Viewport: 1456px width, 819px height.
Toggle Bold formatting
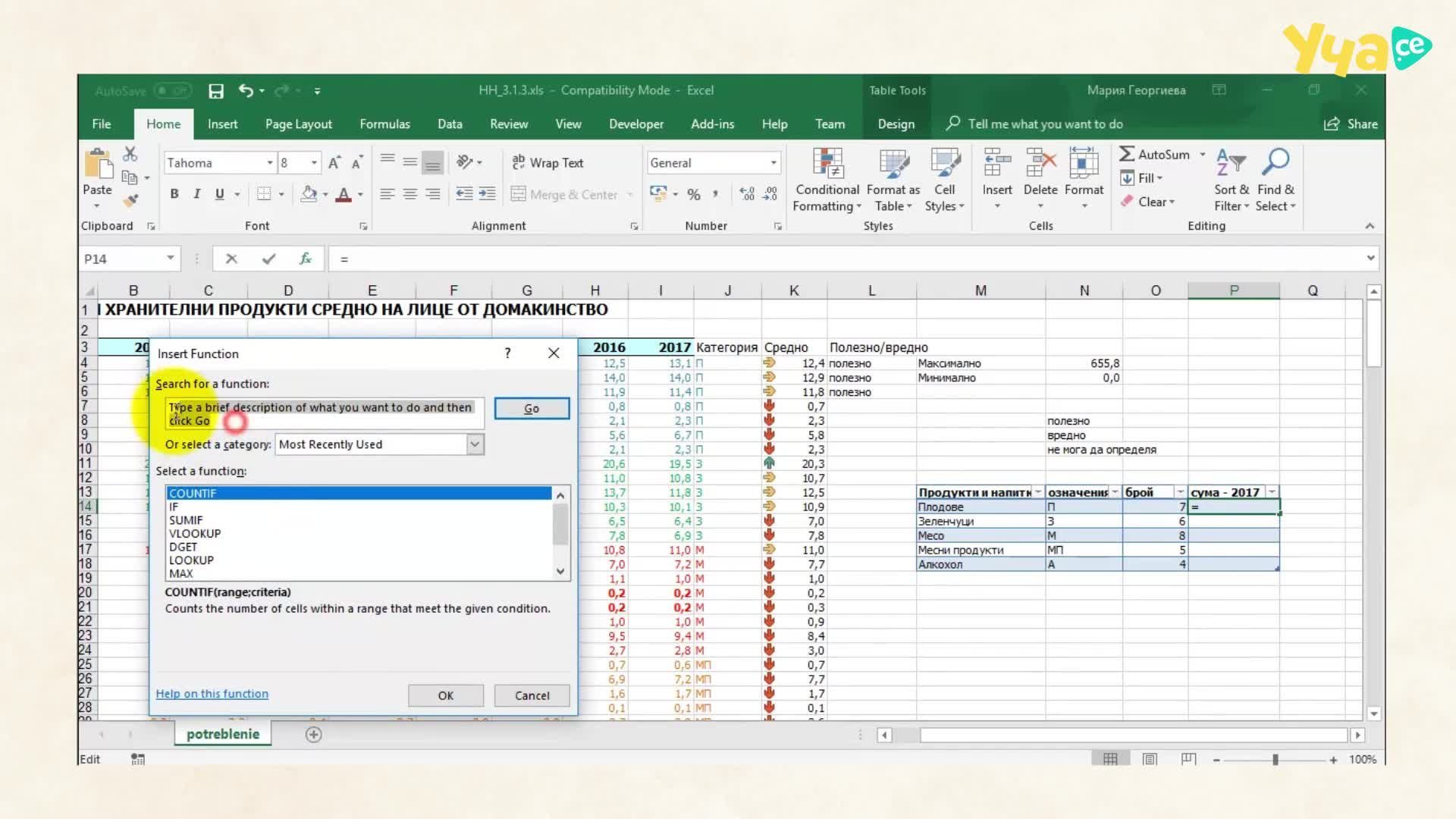coord(174,195)
